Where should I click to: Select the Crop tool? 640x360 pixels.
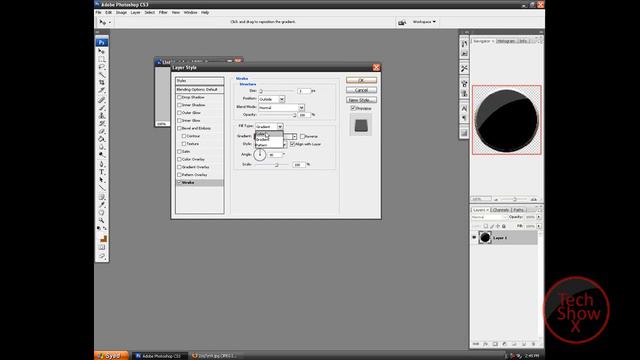102,82
